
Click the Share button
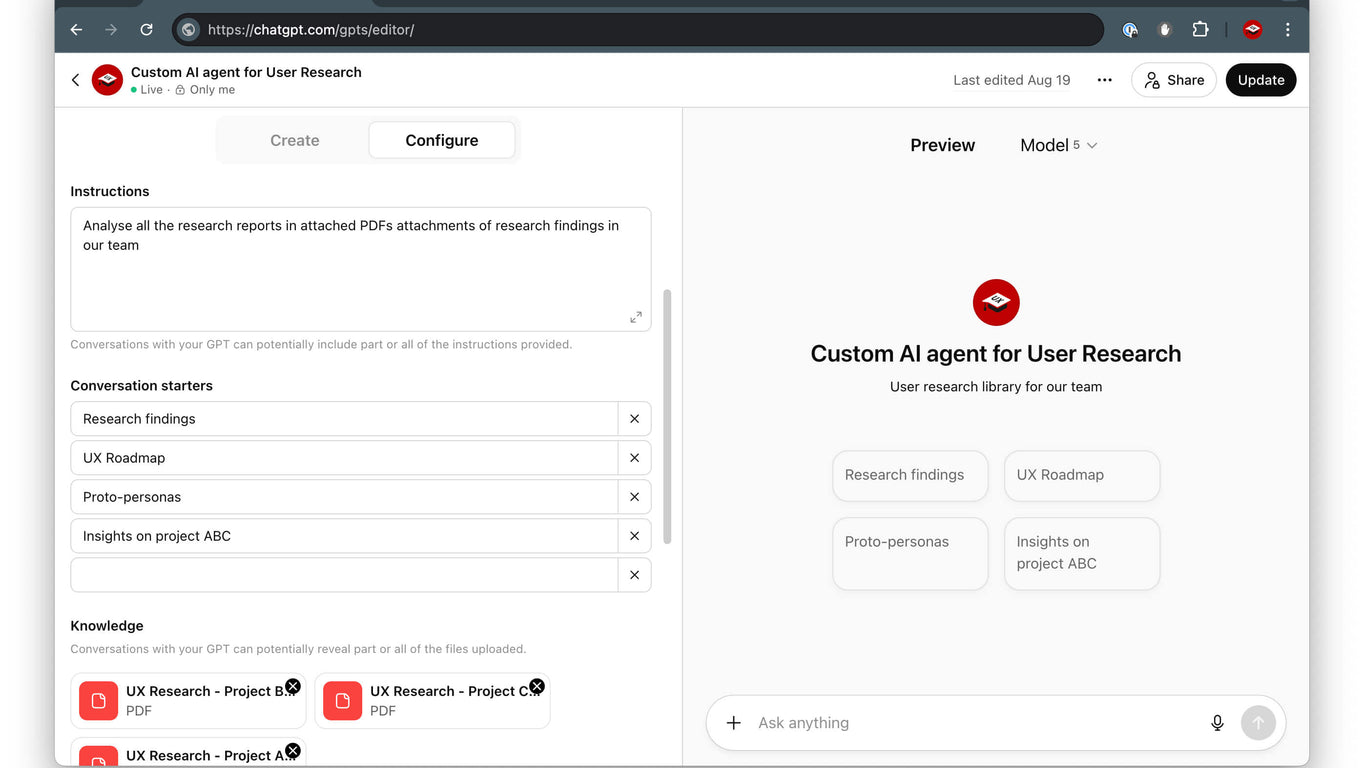[1173, 80]
